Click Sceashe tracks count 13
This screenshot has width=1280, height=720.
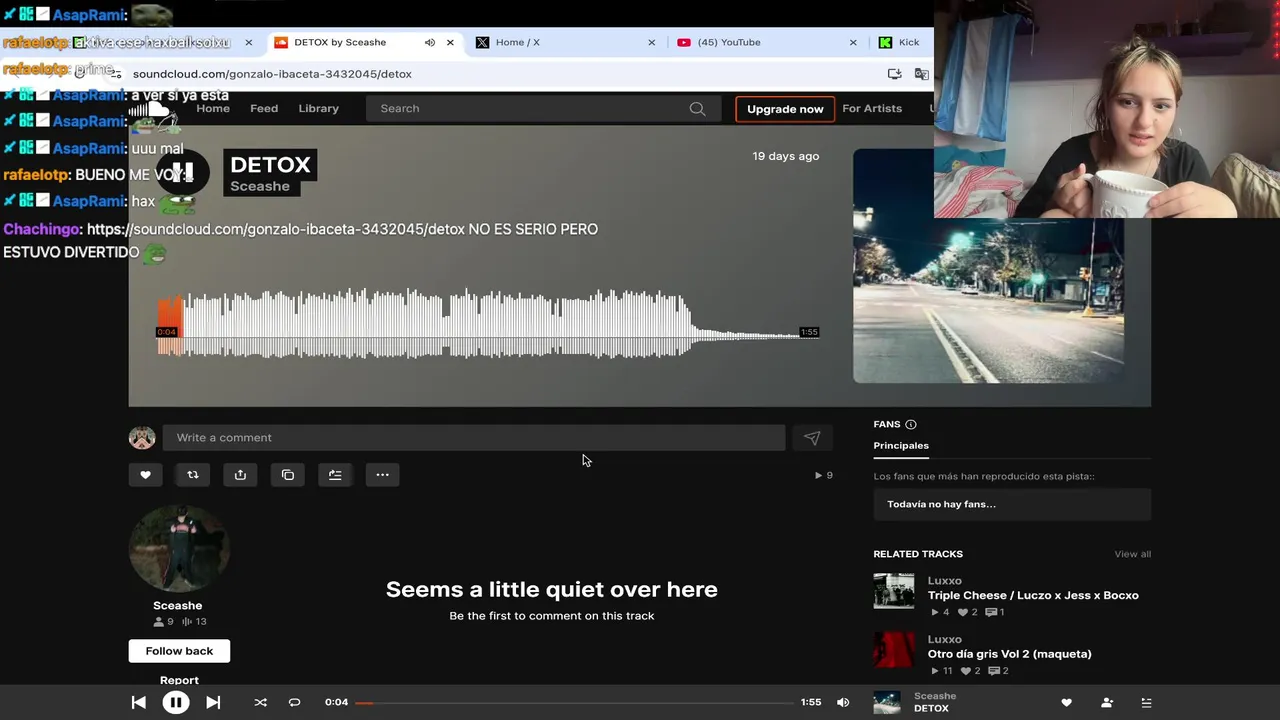(194, 622)
